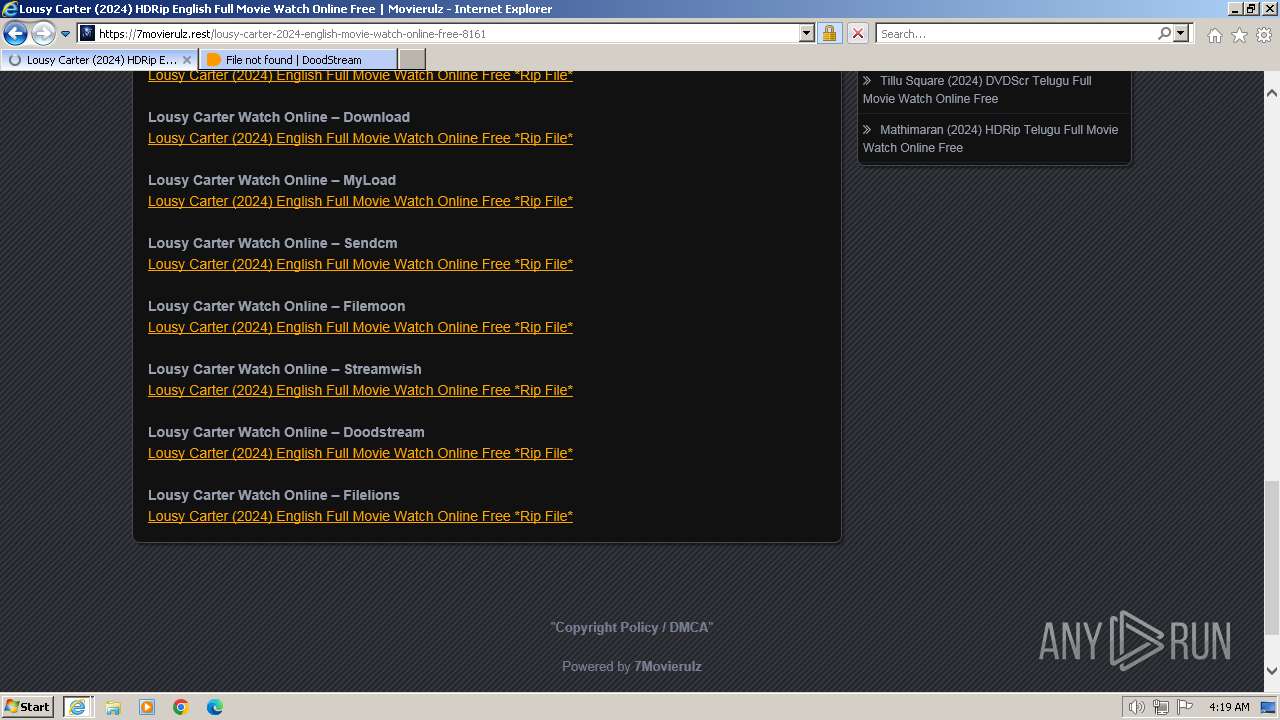Open the topmost rip file link

360,76
